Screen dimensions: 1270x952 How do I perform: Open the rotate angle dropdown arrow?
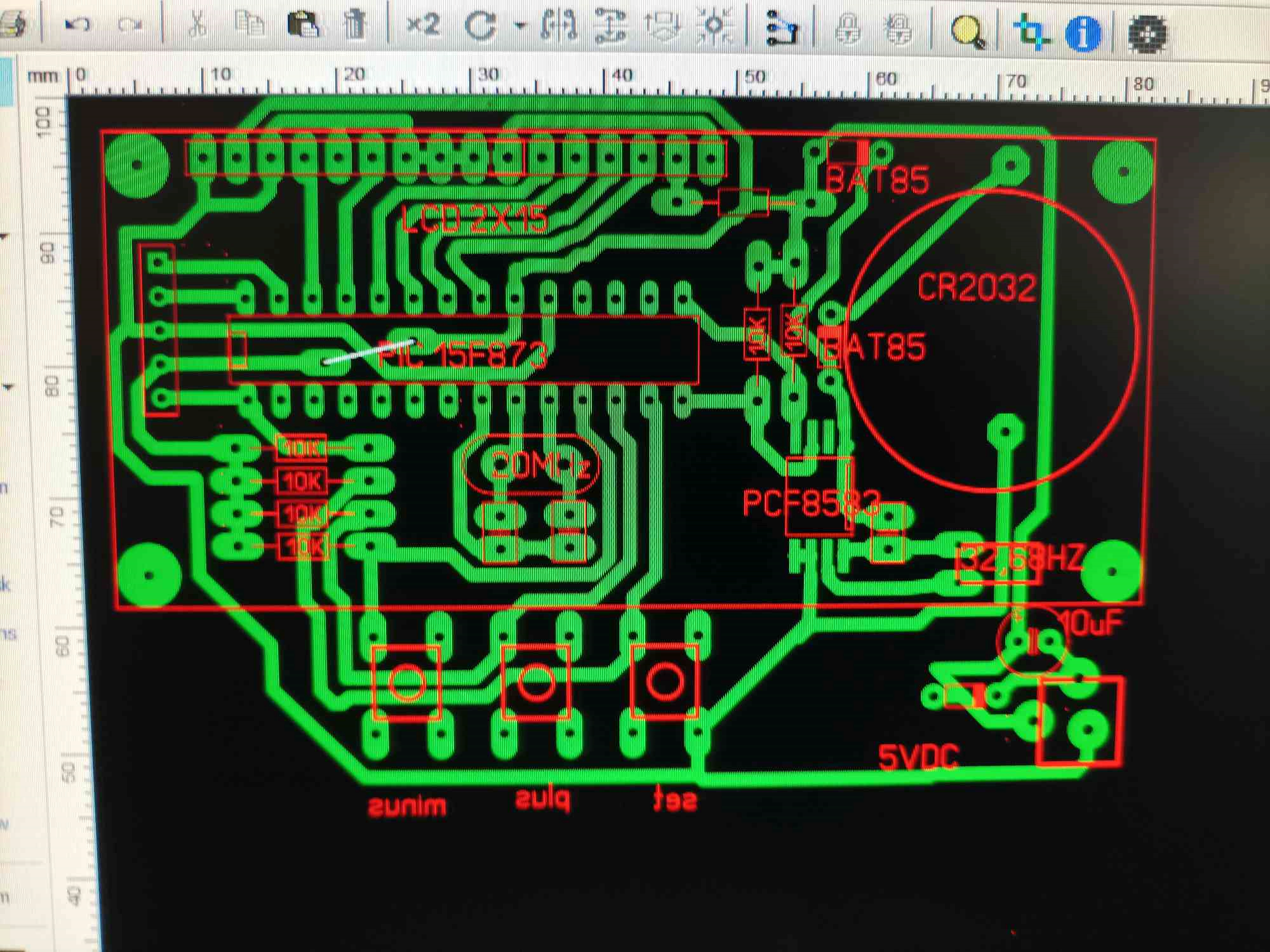tap(520, 25)
